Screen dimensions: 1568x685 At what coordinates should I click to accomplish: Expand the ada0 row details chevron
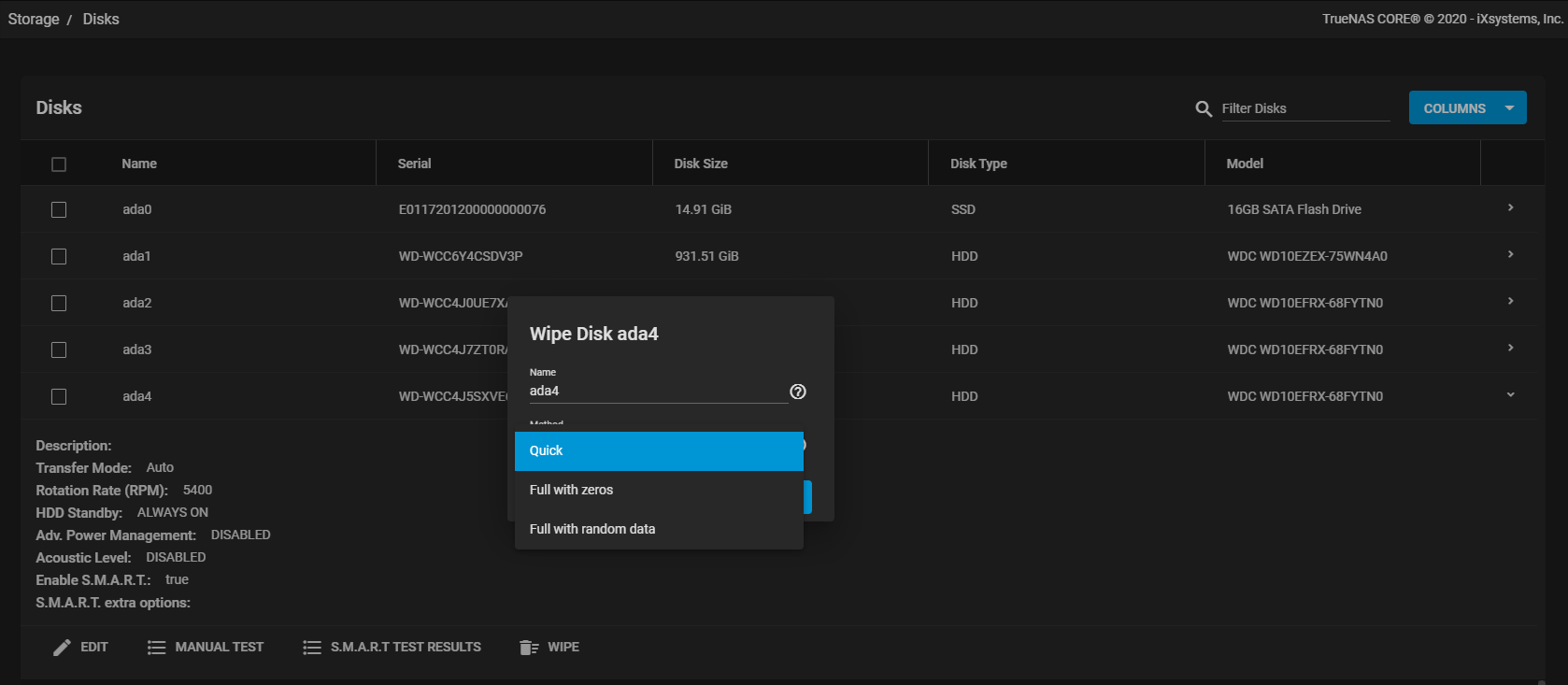(1510, 208)
